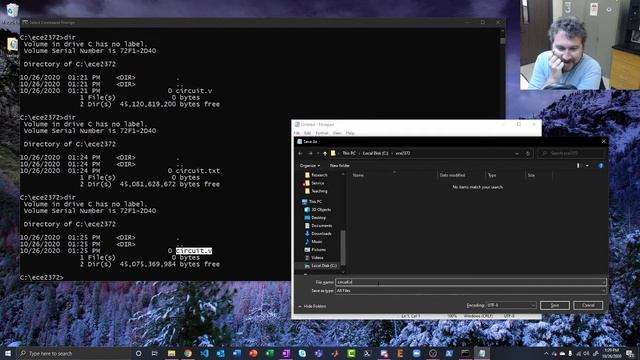Open the Windows Start menu
The width and height of the screenshot is (640, 360).
click(8, 353)
